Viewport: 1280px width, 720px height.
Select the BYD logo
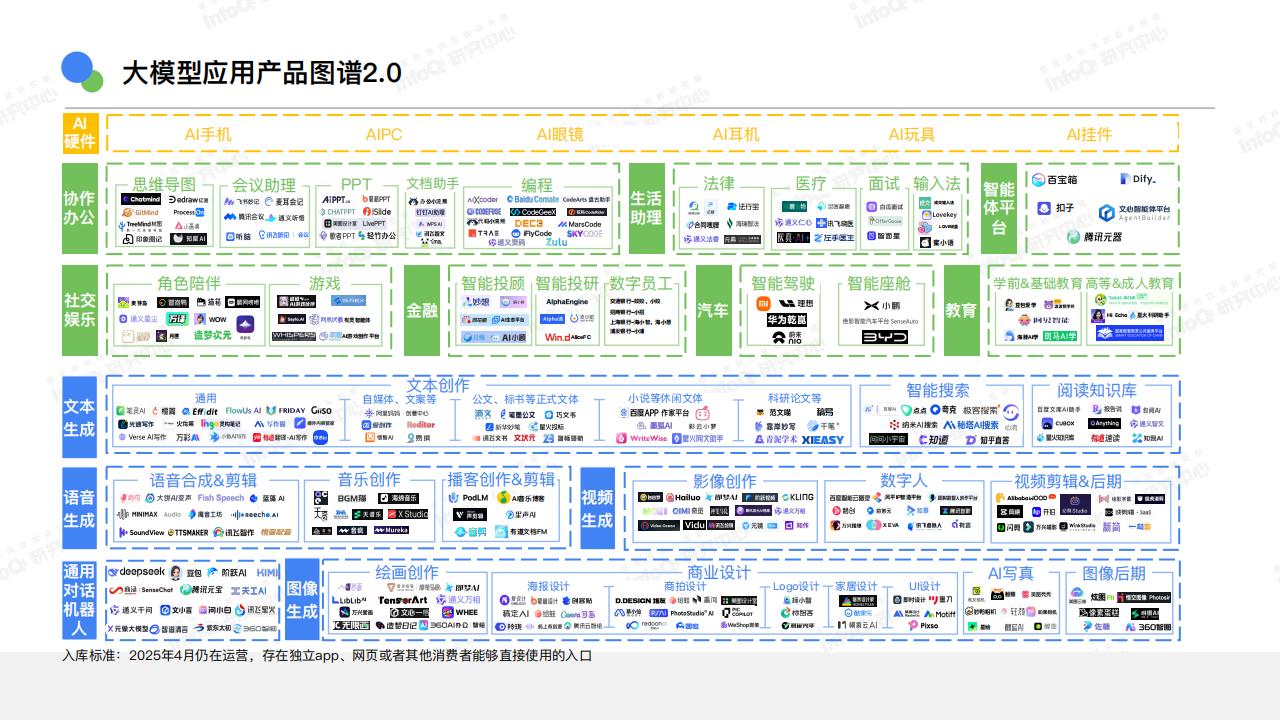(x=885, y=337)
